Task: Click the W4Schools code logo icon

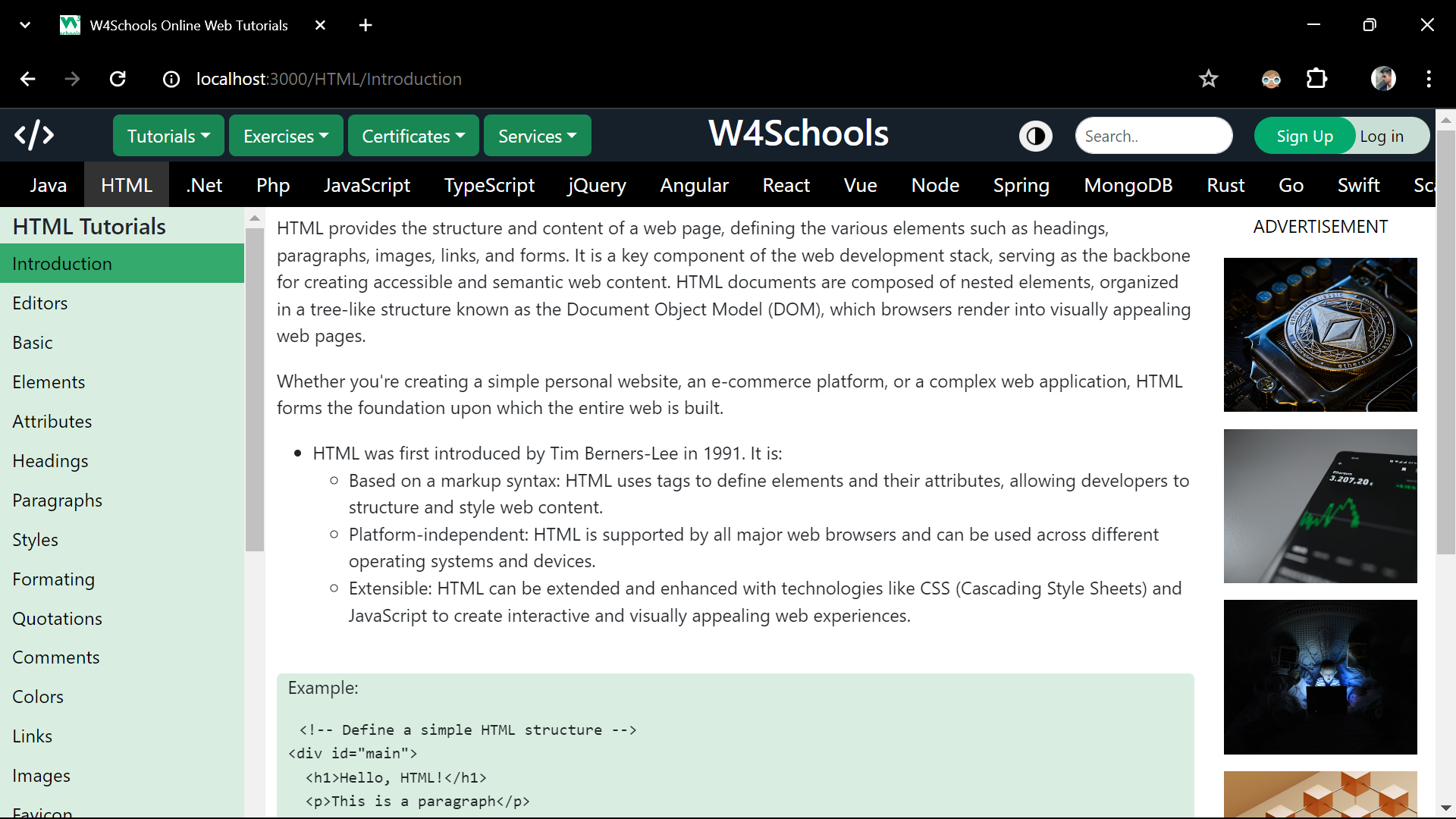Action: [34, 136]
